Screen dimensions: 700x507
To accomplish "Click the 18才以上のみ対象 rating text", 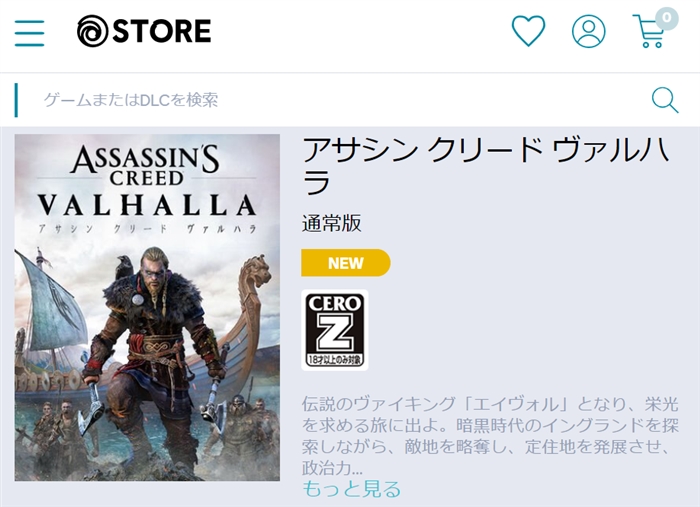I will pos(335,359).
